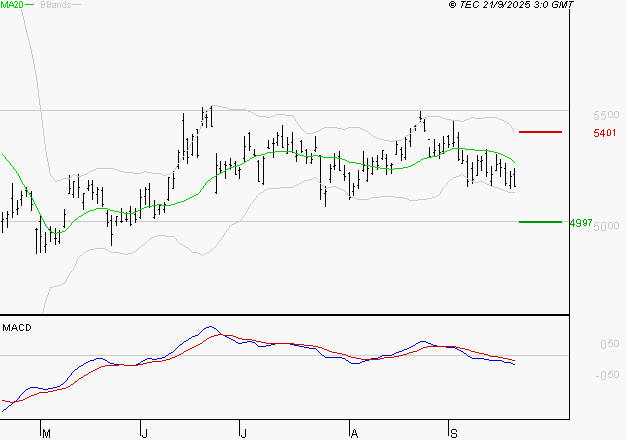This screenshot has width=627, height=440.
Task: Click the 5401 resistance price label
Action: pos(604,133)
